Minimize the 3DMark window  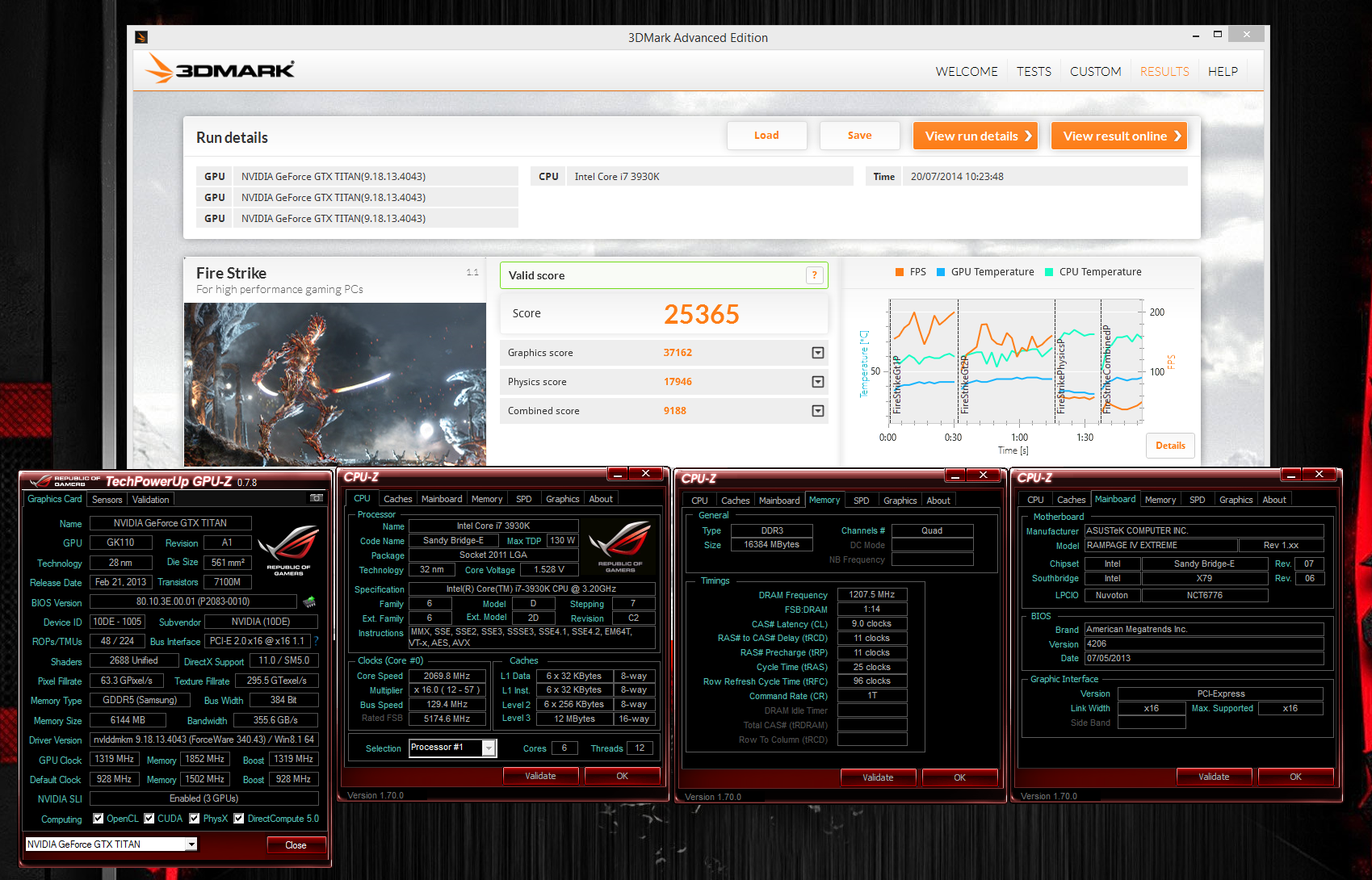tap(1195, 36)
